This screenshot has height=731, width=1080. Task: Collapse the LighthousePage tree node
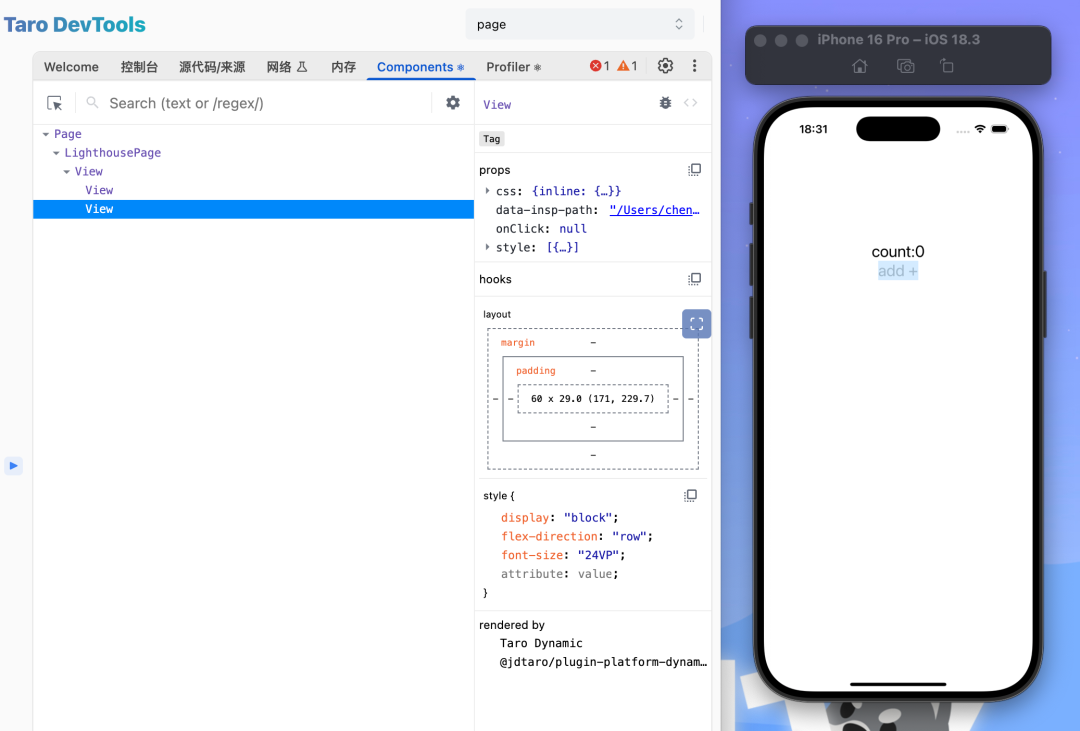coord(56,153)
